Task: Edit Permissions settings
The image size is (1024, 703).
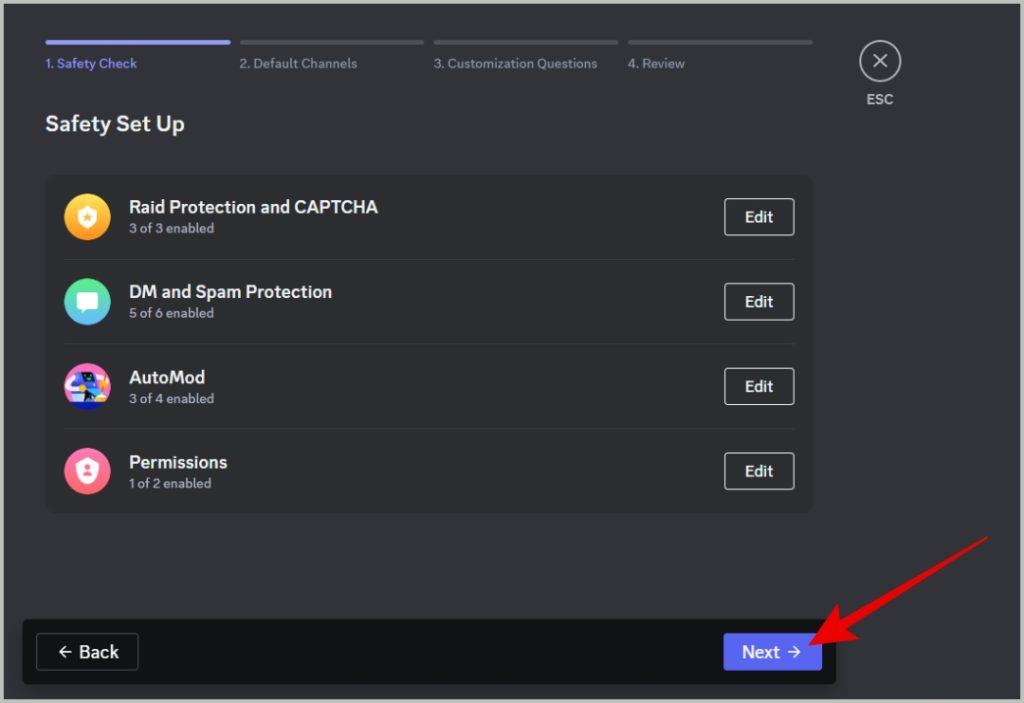Action: [759, 471]
